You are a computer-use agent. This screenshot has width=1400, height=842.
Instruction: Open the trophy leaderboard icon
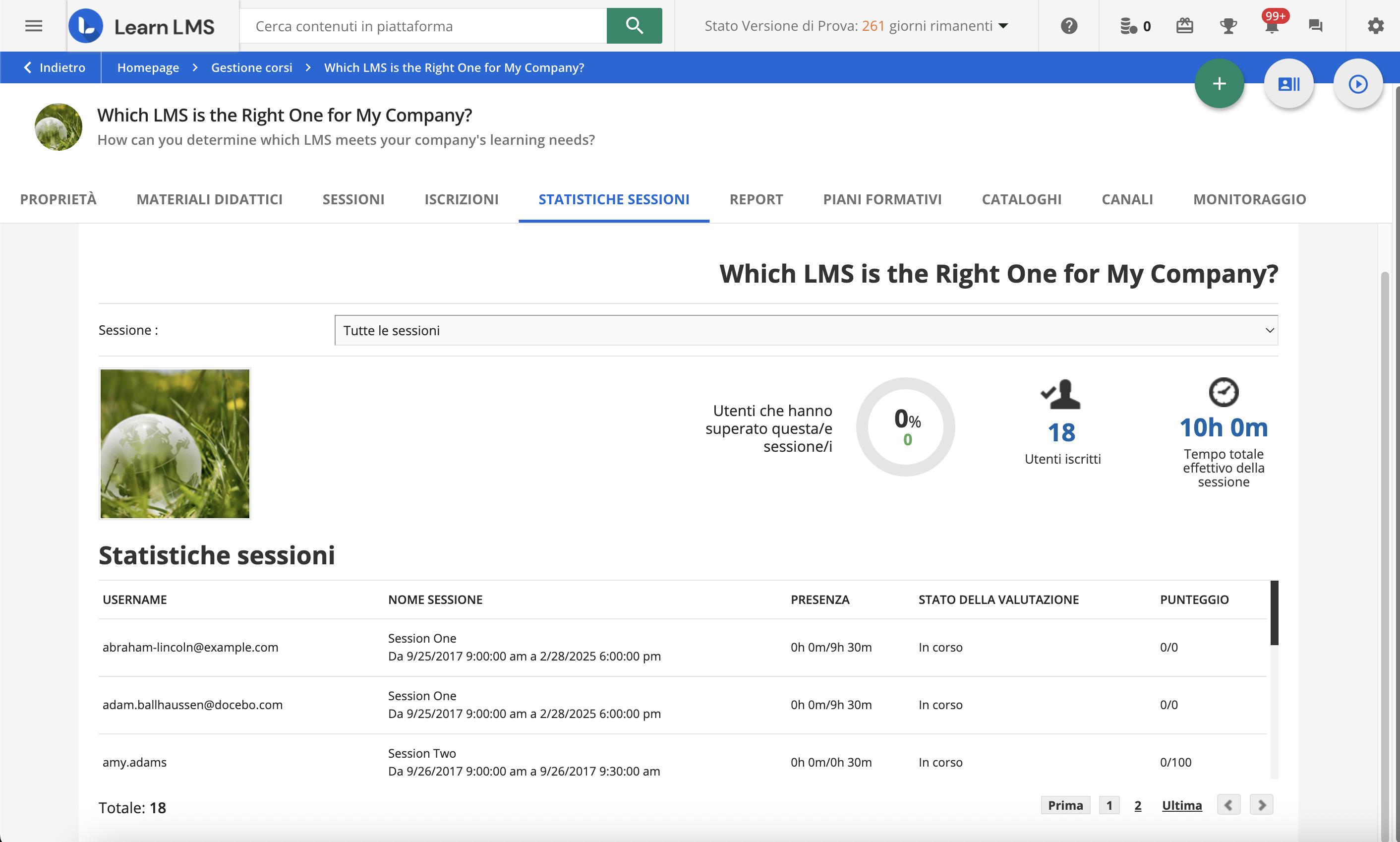(1228, 25)
